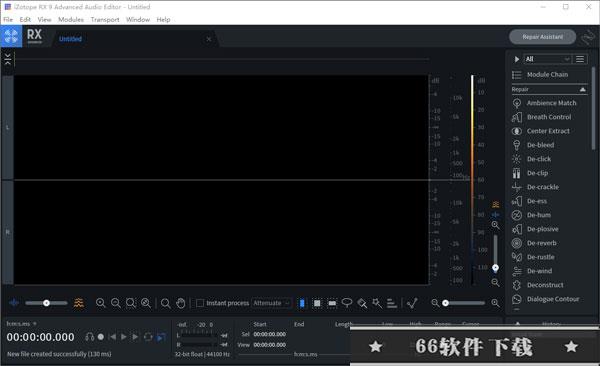This screenshot has height=366, width=600.
Task: Select the Grab and drag hand tool
Action: pos(181,303)
